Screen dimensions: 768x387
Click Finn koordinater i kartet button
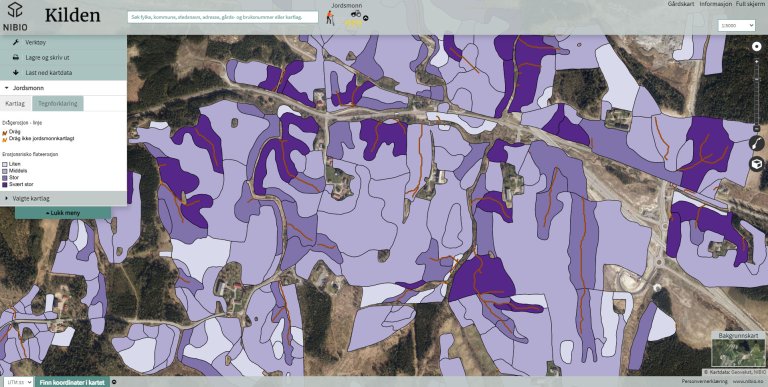tap(72, 382)
